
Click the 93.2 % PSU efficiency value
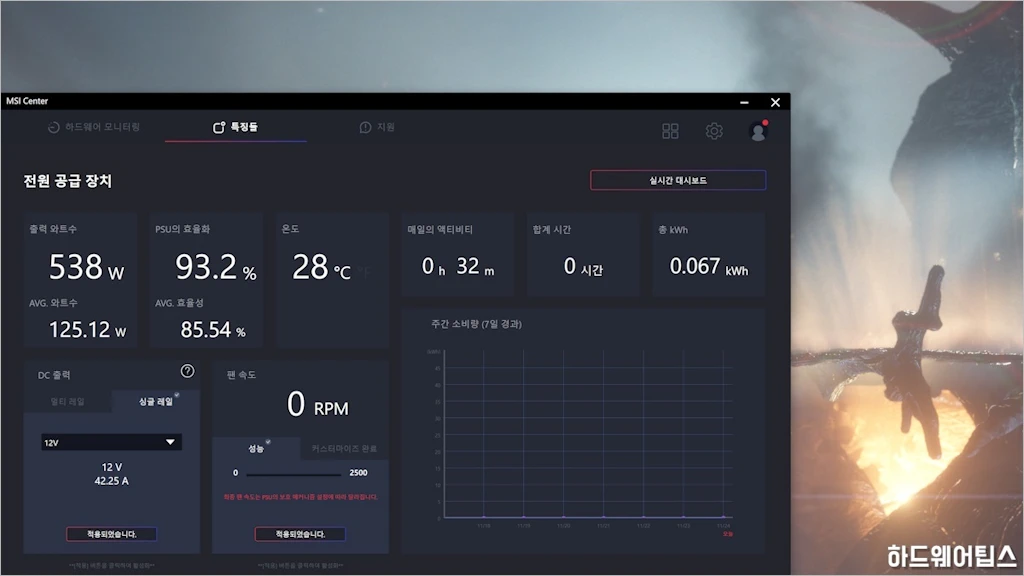216,267
